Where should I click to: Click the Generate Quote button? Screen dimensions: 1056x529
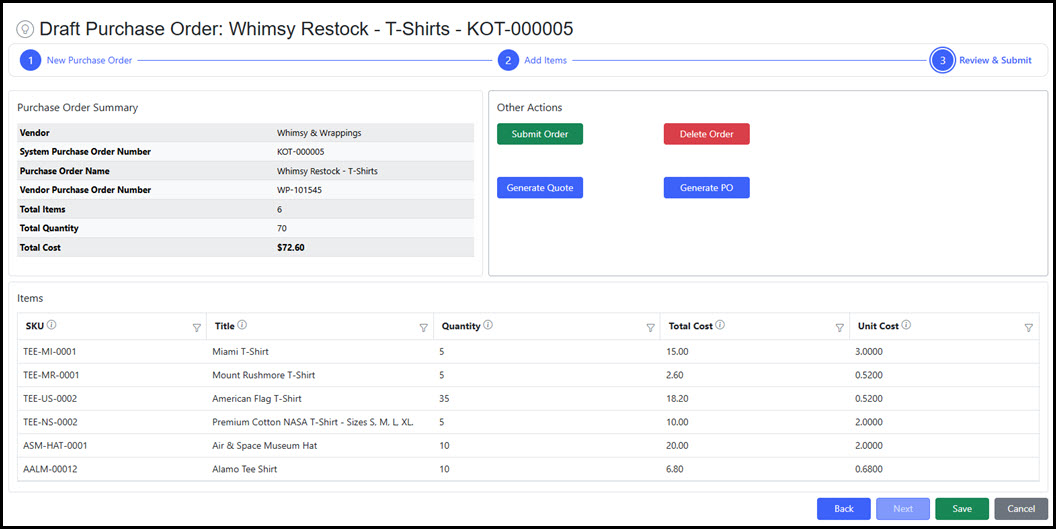[x=540, y=188]
